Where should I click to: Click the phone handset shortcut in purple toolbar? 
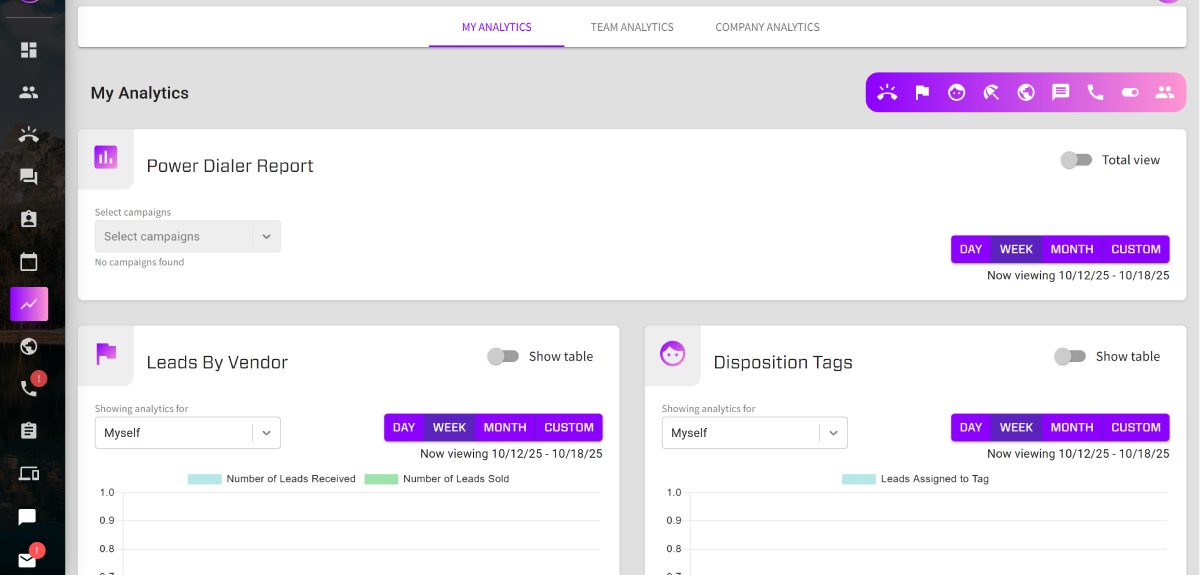point(1095,92)
